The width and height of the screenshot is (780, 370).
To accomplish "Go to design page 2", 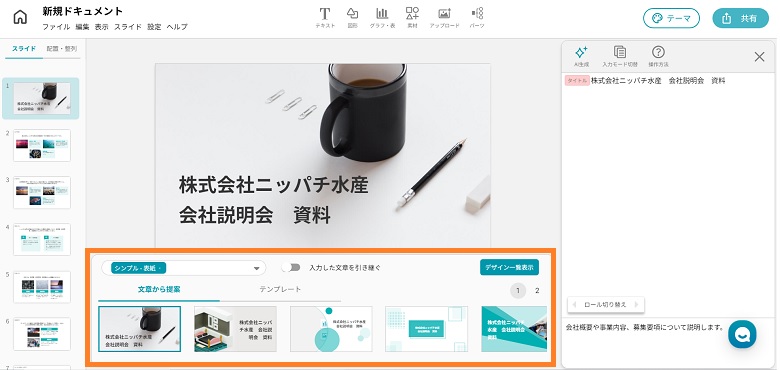I will (x=537, y=291).
